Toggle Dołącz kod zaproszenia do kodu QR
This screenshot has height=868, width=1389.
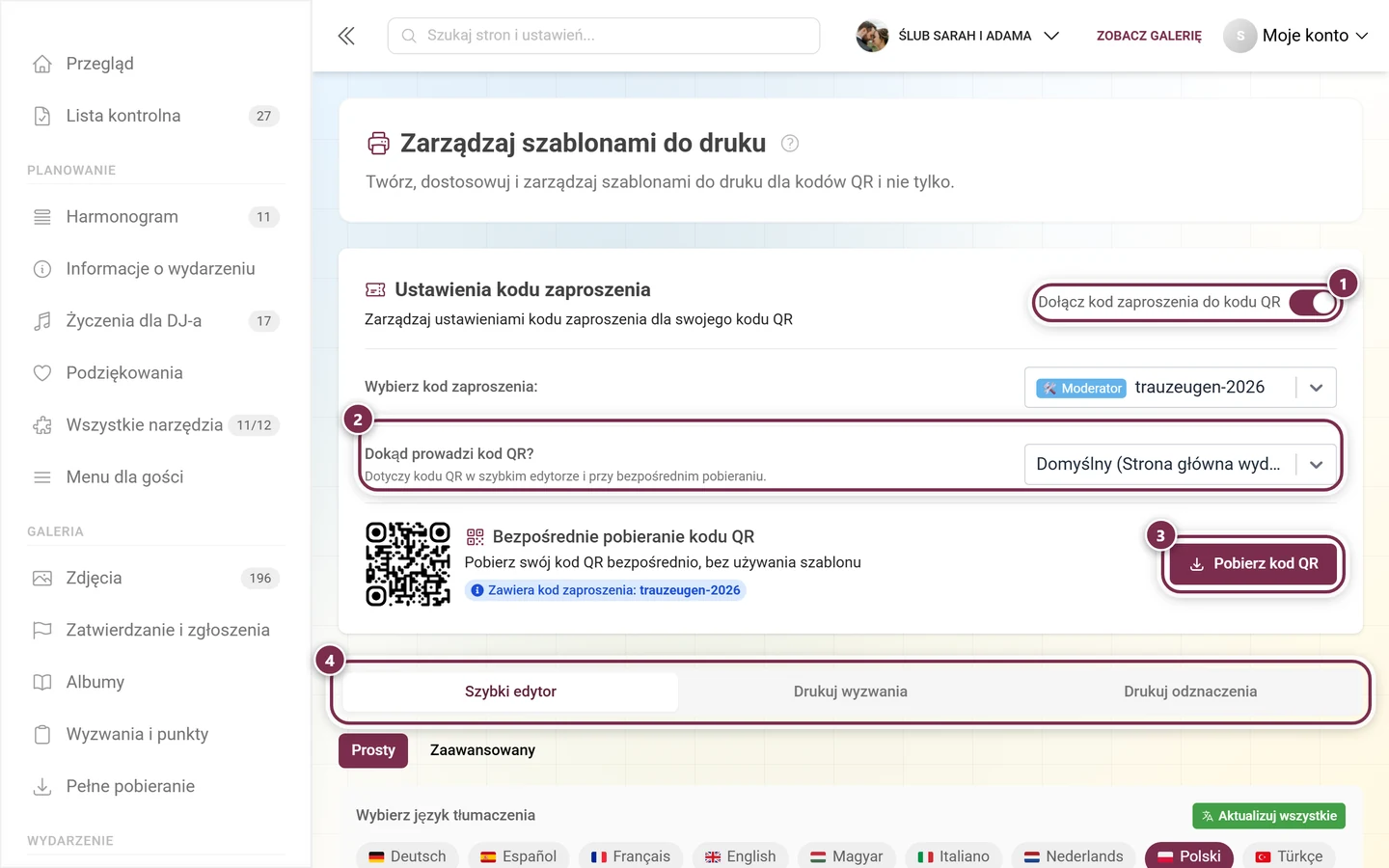click(x=1312, y=303)
